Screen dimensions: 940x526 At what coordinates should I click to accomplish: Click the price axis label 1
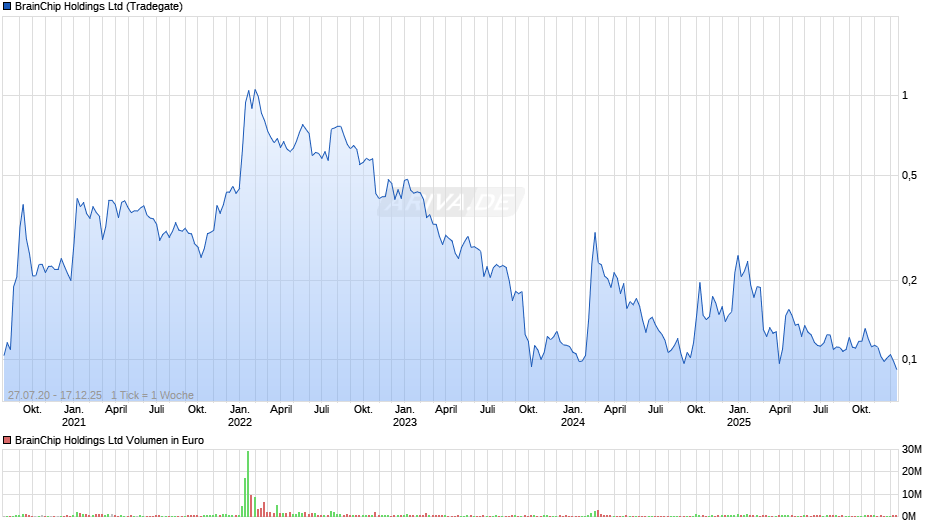(x=905, y=95)
